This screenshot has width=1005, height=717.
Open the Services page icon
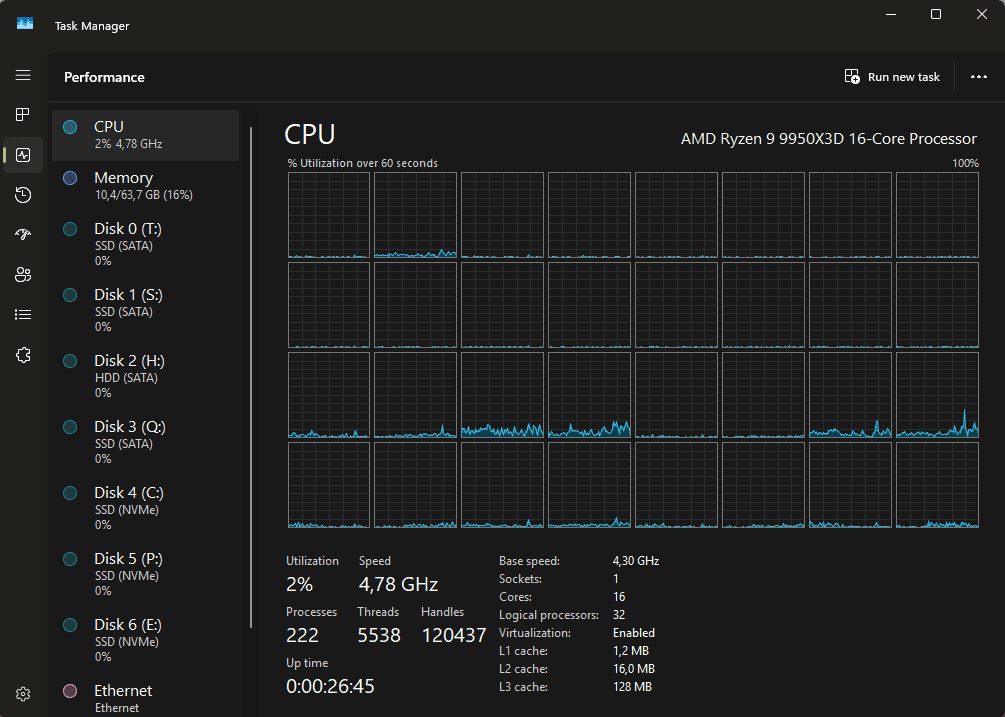click(23, 355)
